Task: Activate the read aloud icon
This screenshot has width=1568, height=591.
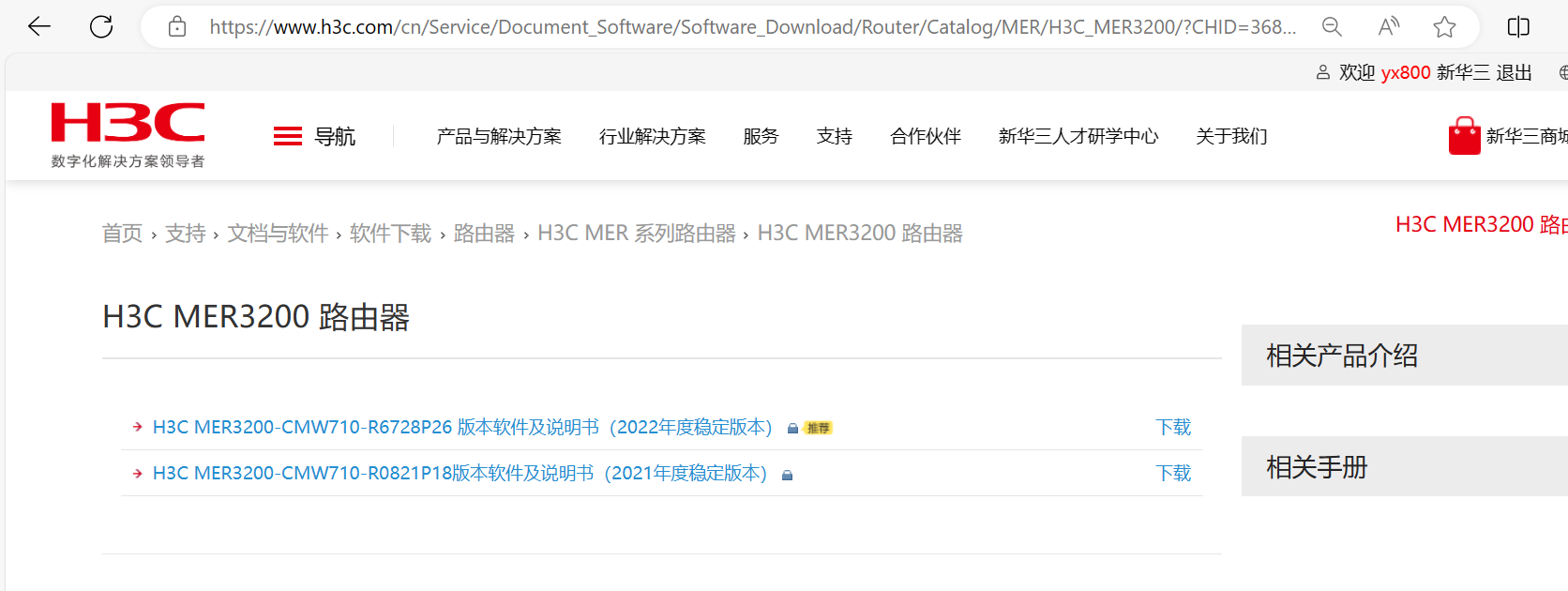Action: [x=1389, y=26]
